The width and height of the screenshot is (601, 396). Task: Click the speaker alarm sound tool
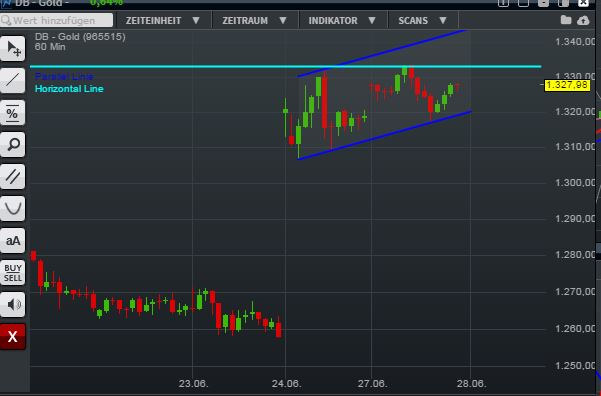pos(13,304)
